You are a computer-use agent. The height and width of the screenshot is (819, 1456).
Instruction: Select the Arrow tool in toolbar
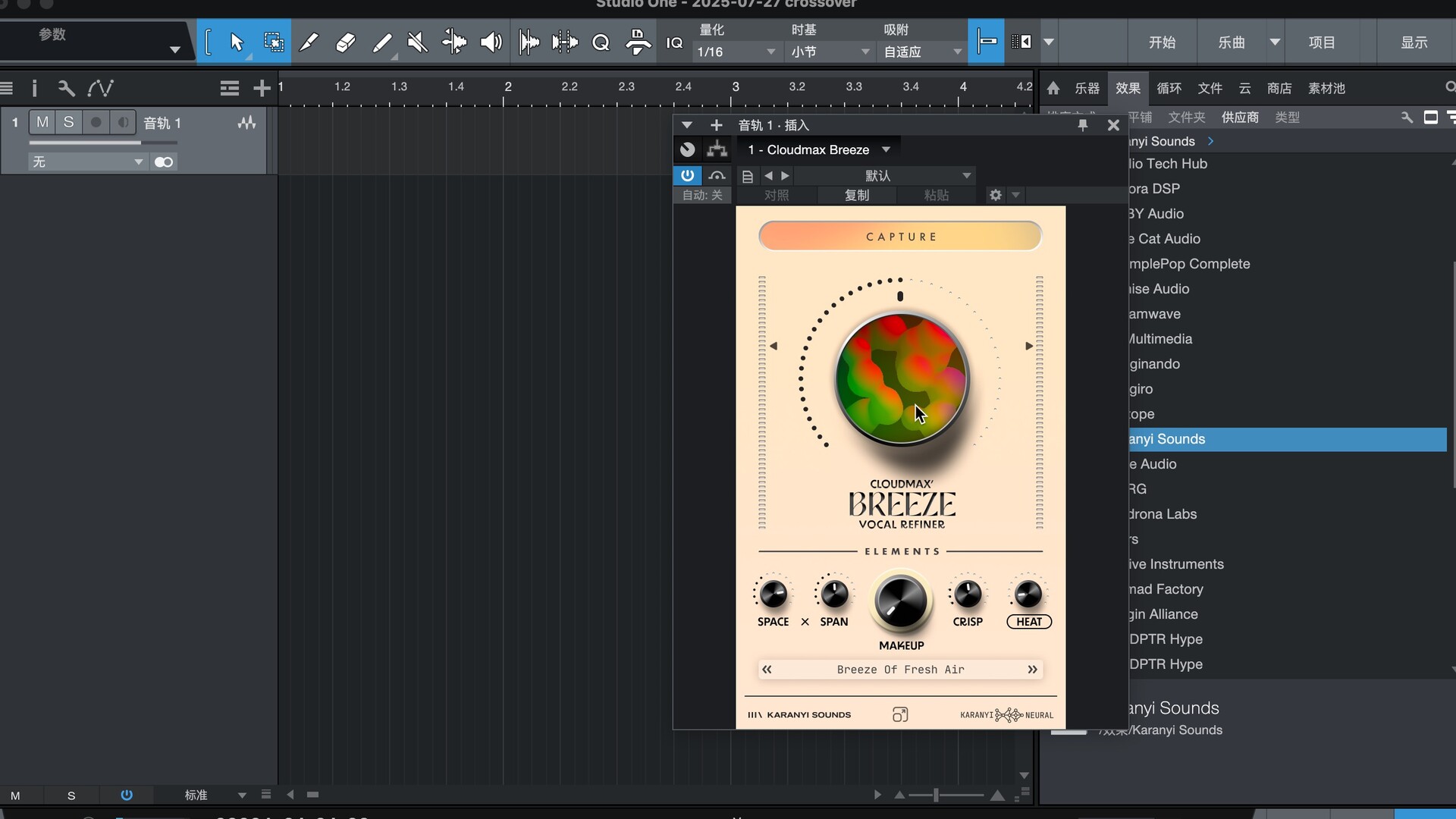[x=237, y=42]
